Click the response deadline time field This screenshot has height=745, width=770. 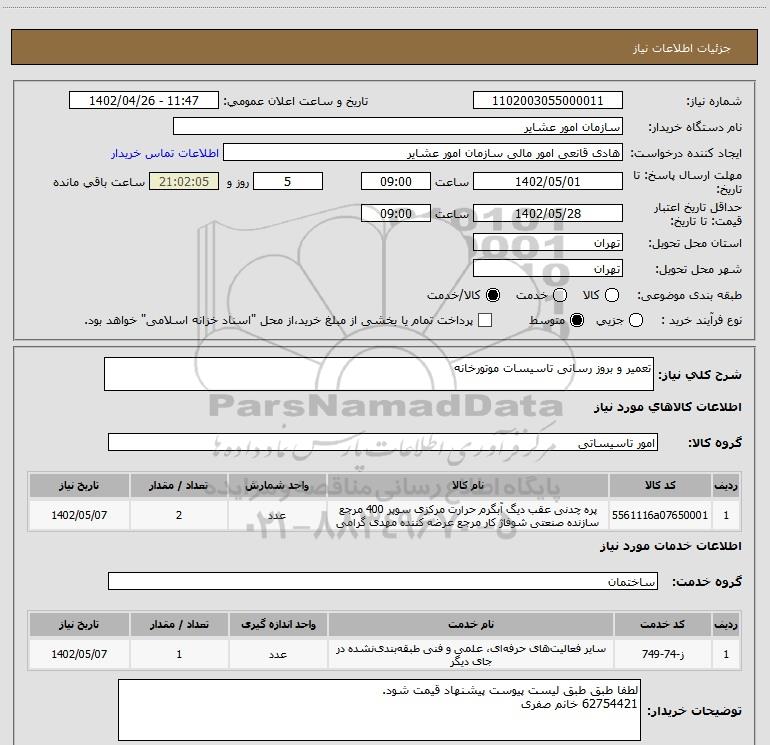pos(396,181)
